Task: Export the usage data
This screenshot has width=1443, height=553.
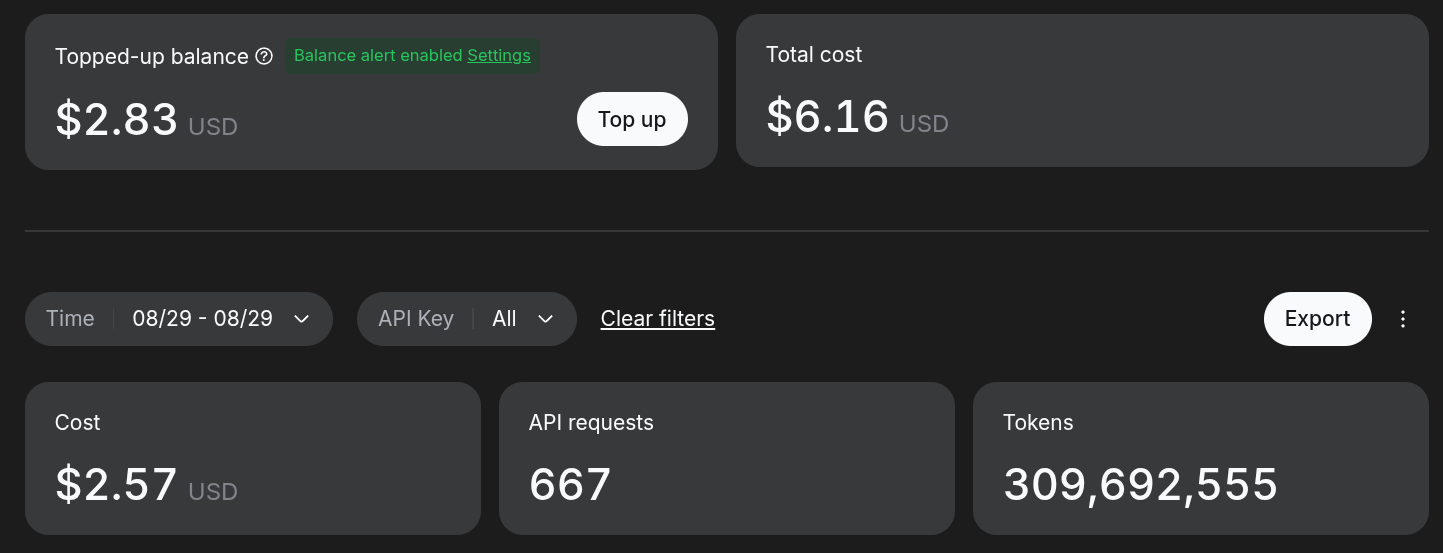Action: pyautogui.click(x=1317, y=319)
